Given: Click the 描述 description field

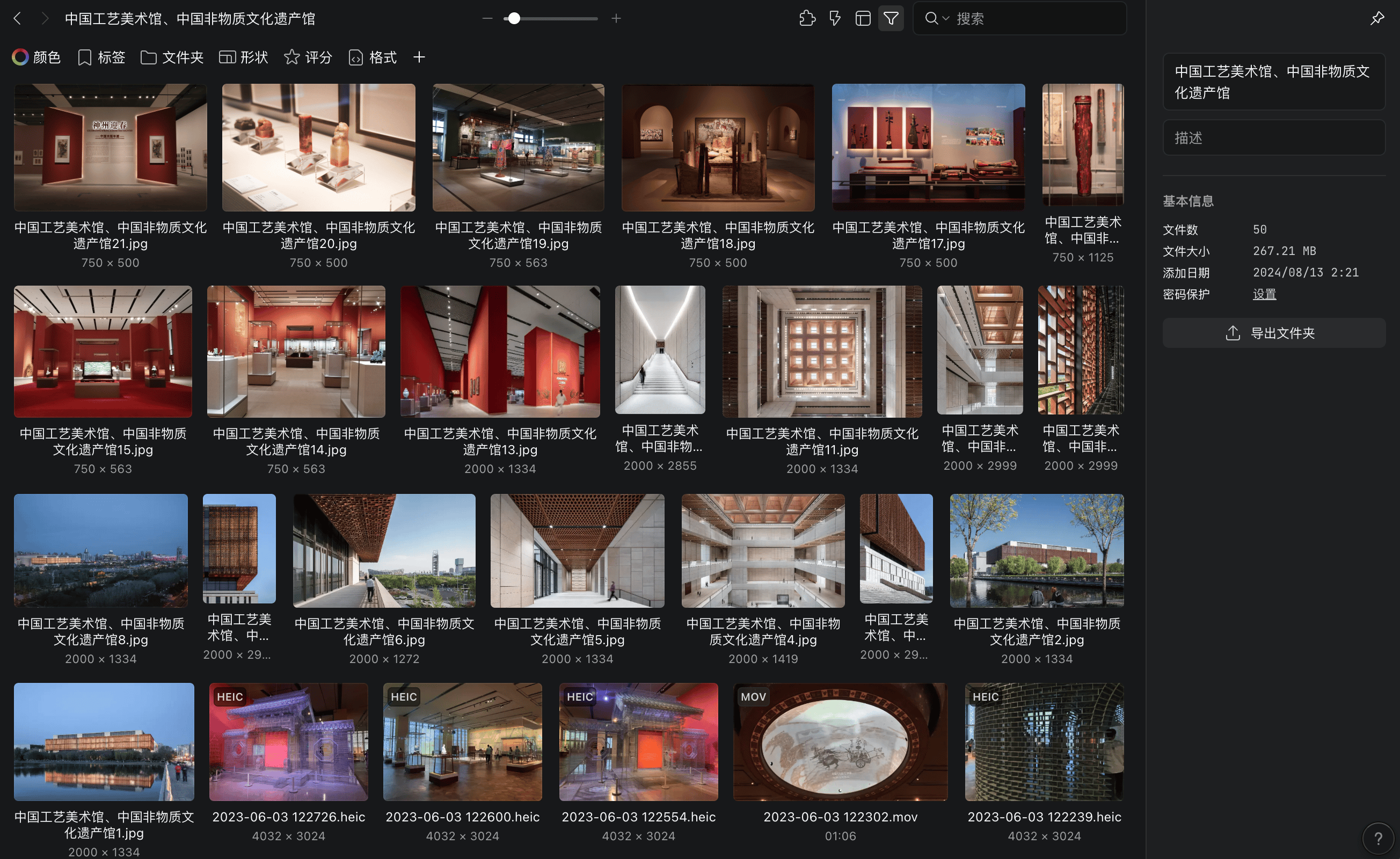Looking at the screenshot, I should (x=1273, y=138).
